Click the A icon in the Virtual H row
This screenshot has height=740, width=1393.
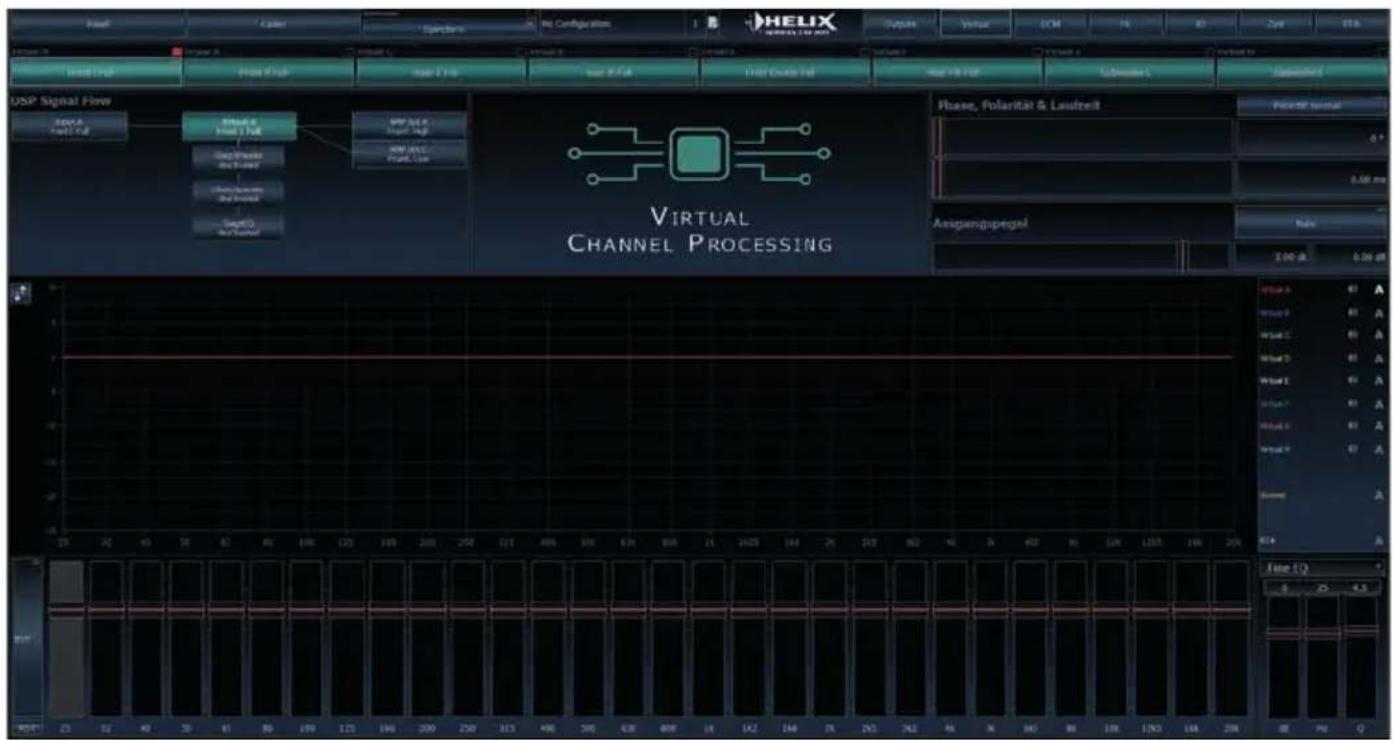(1379, 449)
